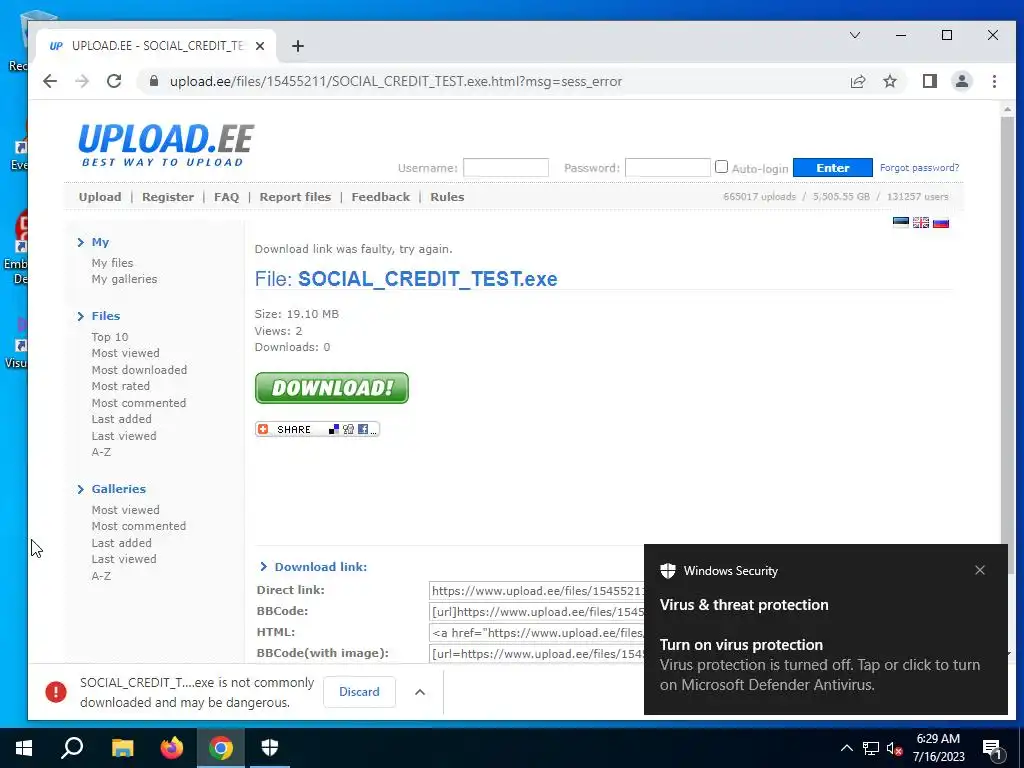Open Windows Security taskbar icon
This screenshot has width=1024, height=768.
click(x=270, y=748)
